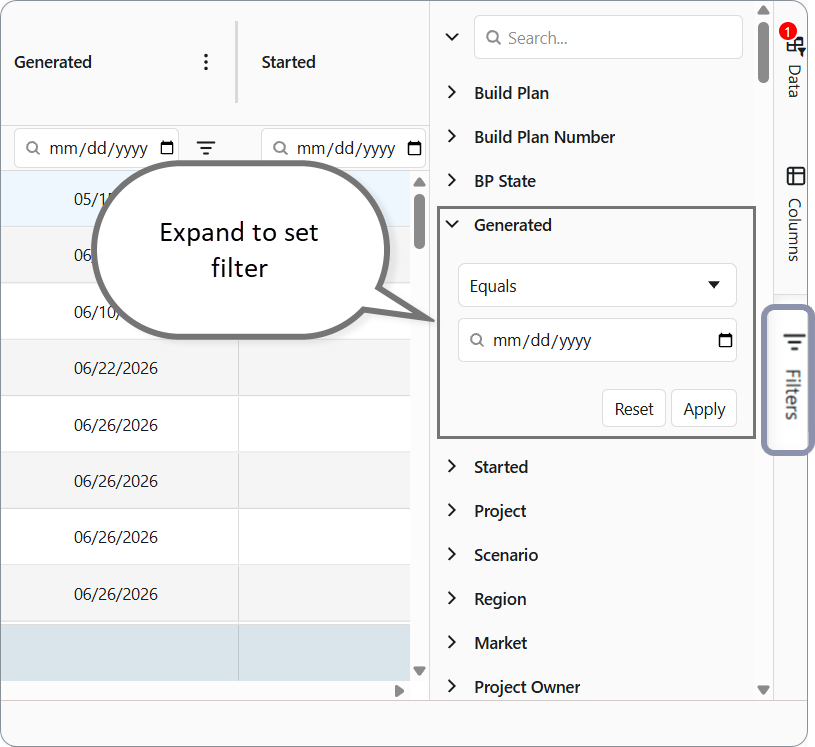Expand the Build Plan Number filter
This screenshot has width=815, height=747.
click(452, 137)
